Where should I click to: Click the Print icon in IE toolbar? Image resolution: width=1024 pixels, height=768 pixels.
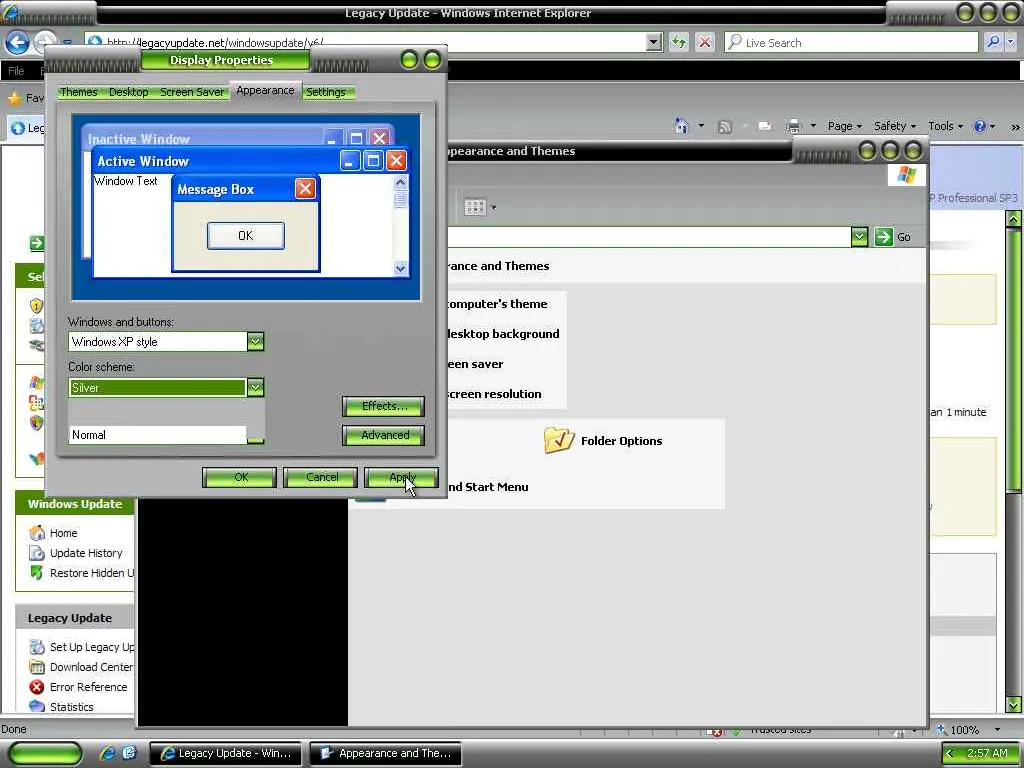pos(793,125)
